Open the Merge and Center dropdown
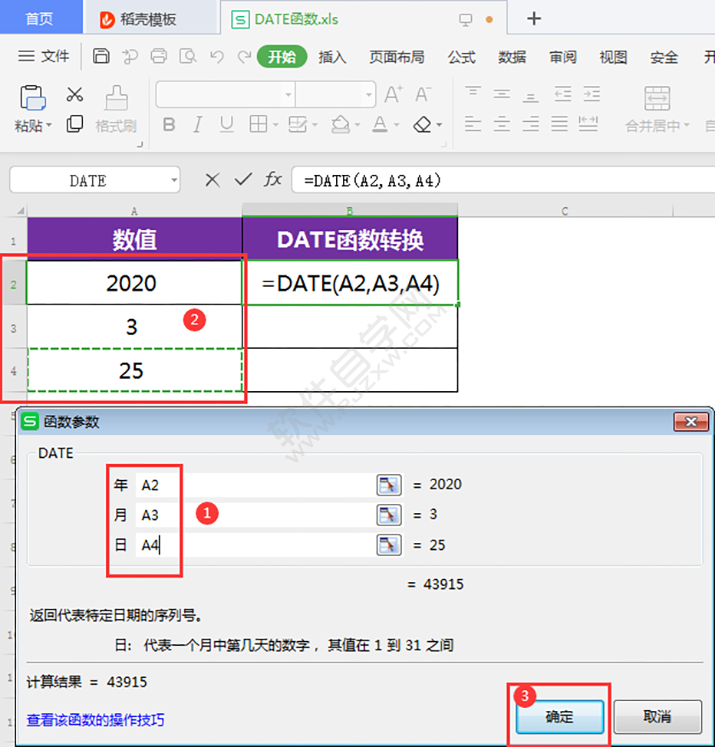 click(686, 125)
